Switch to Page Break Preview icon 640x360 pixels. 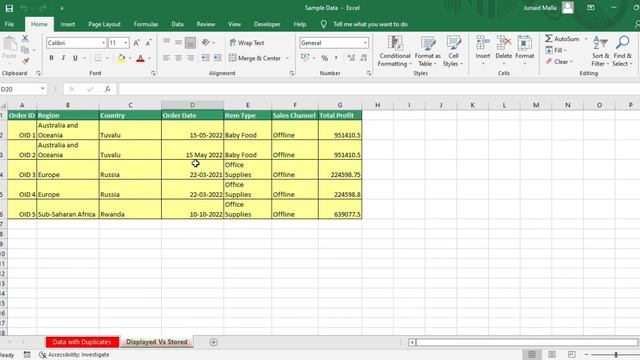[x=572, y=354]
